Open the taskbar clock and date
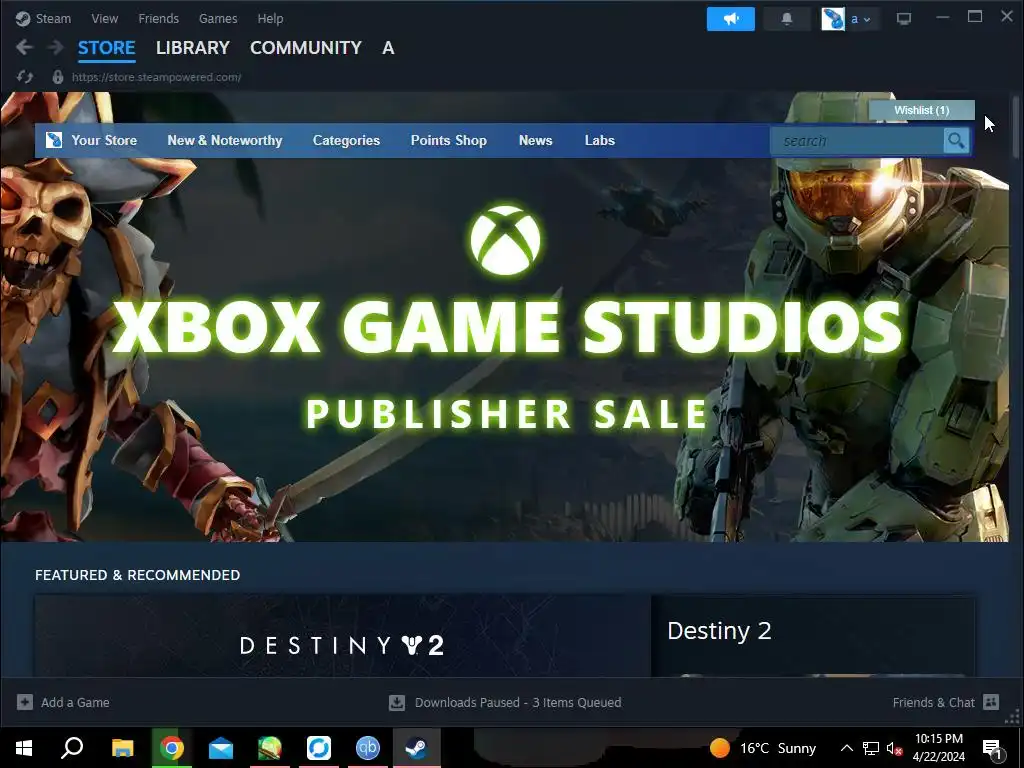Viewport: 1024px width, 768px height. (x=938, y=748)
